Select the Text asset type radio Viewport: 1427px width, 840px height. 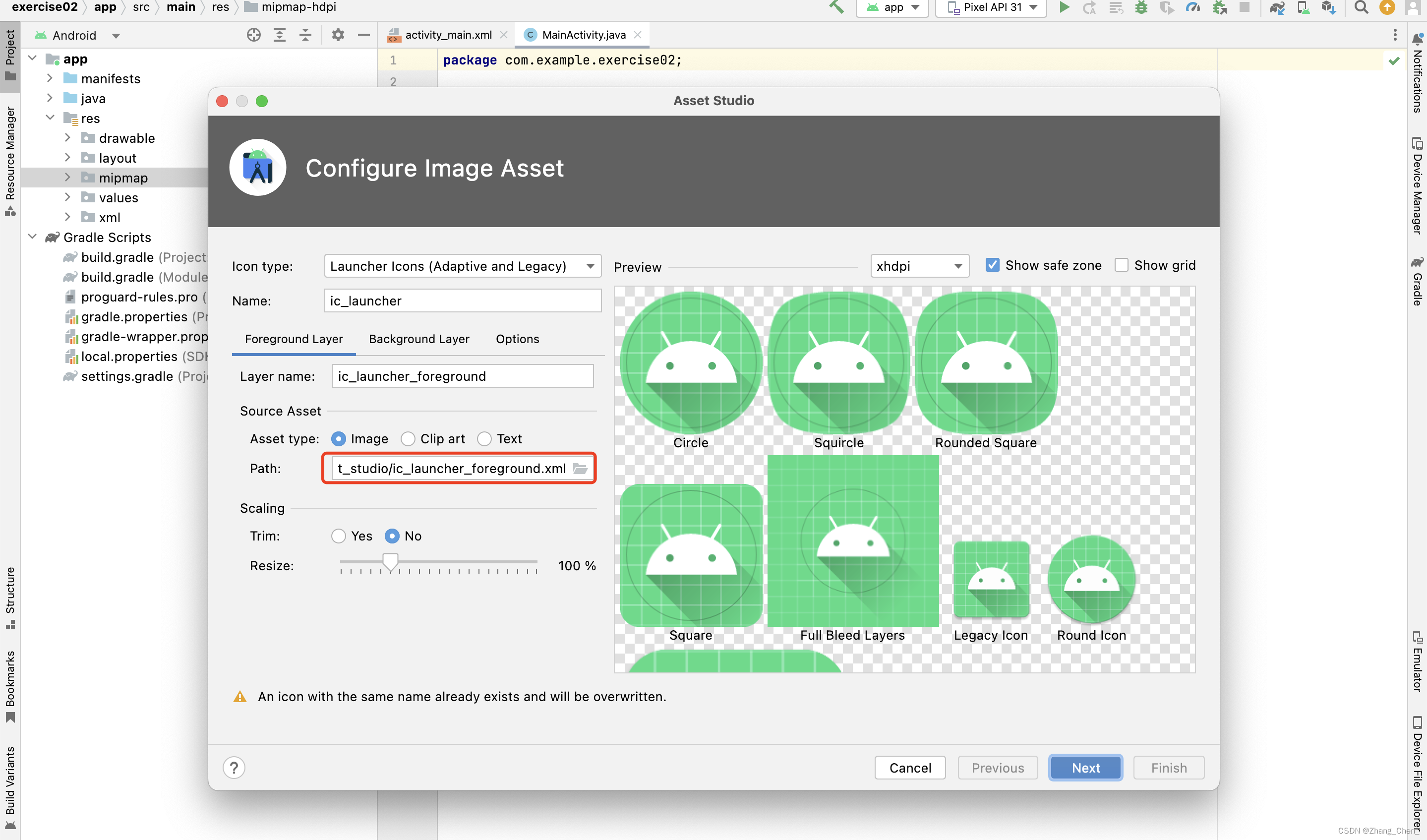pyautogui.click(x=484, y=439)
